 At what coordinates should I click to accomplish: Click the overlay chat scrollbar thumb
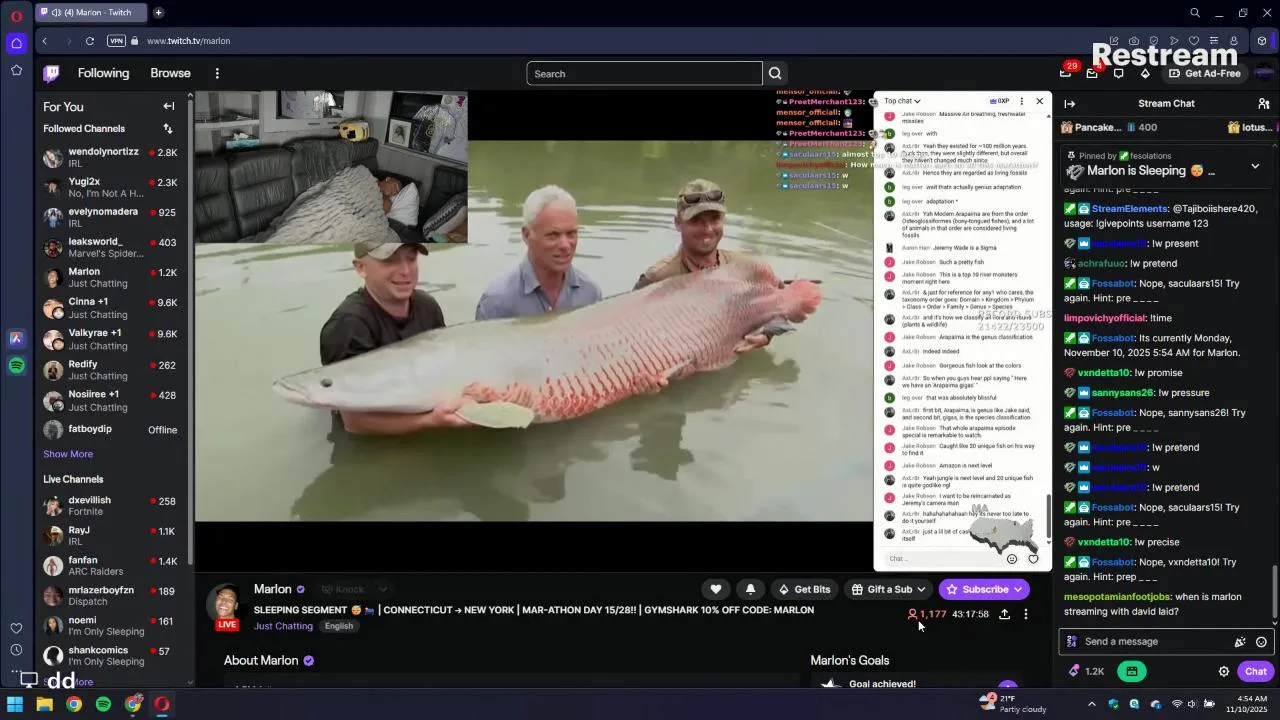click(x=1048, y=518)
